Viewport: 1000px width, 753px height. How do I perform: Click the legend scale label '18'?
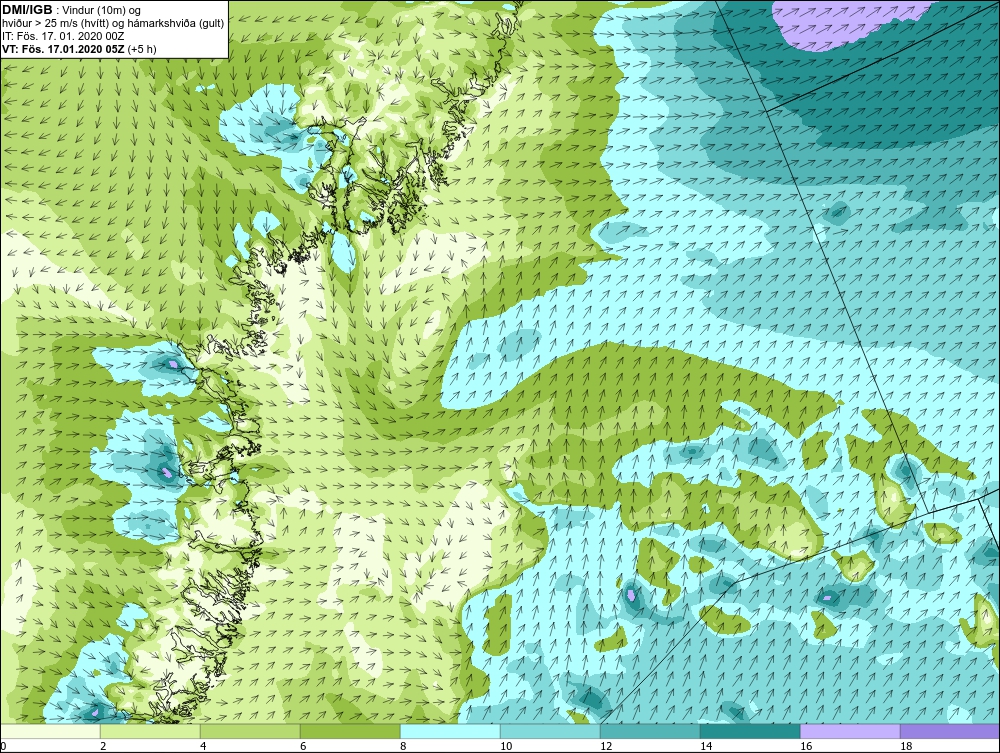pyautogui.click(x=906, y=746)
